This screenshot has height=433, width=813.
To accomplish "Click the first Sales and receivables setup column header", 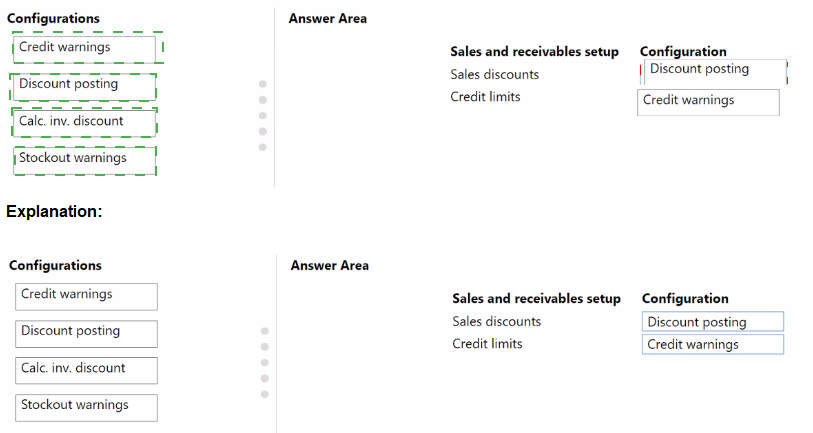I will pyautogui.click(x=534, y=52).
